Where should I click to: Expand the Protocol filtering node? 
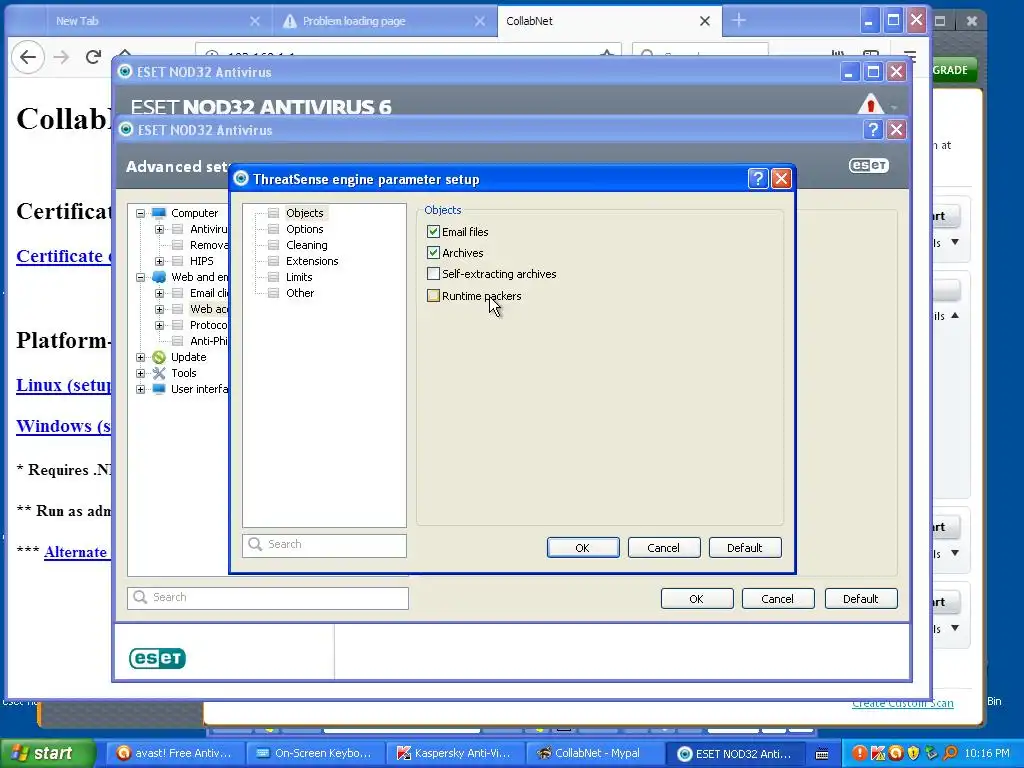click(x=159, y=325)
